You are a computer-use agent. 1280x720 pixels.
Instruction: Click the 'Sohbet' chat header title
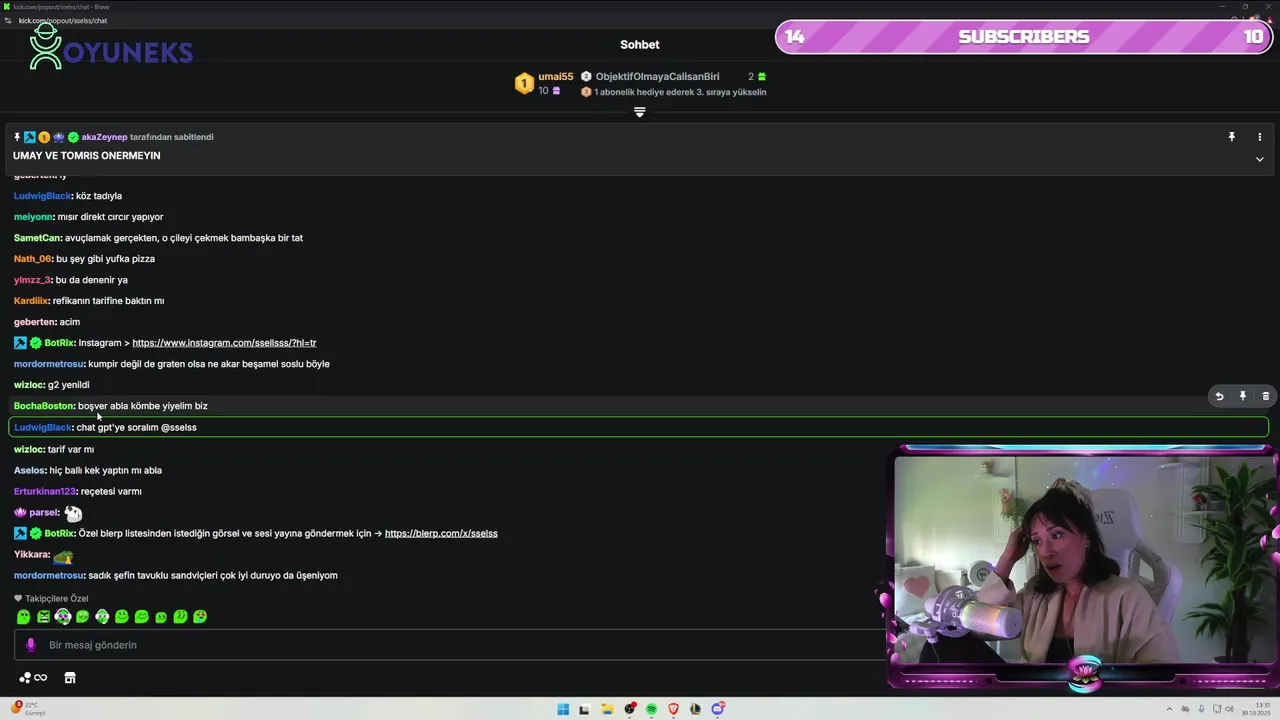click(x=640, y=45)
